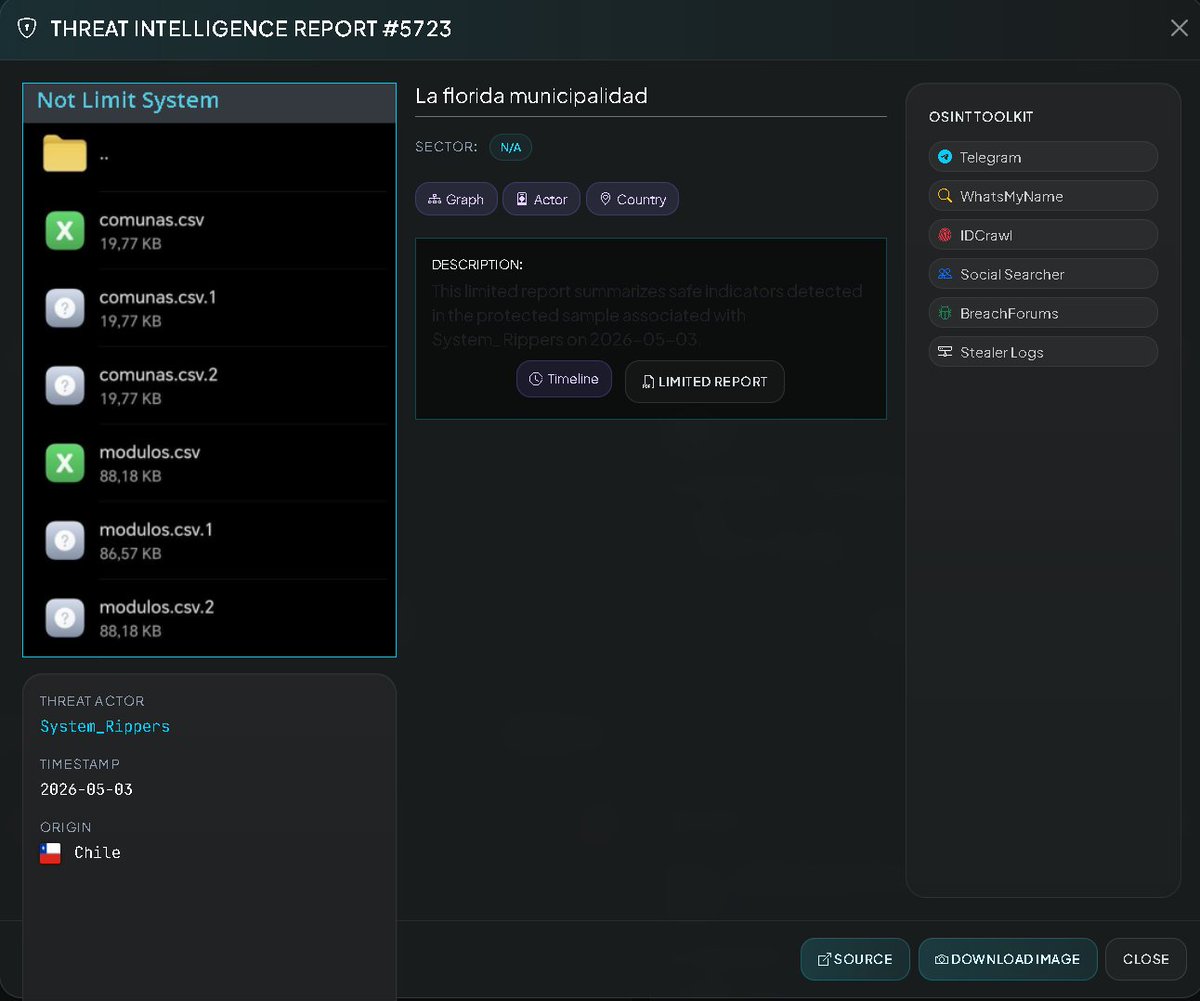Click the N/A sector badge
1200x1001 pixels.
(x=510, y=147)
